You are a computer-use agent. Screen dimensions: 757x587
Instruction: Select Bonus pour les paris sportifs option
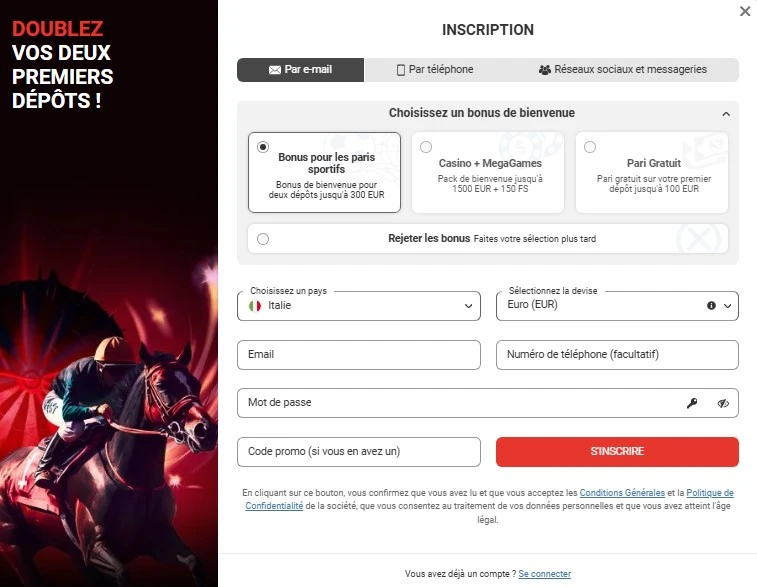click(263, 147)
